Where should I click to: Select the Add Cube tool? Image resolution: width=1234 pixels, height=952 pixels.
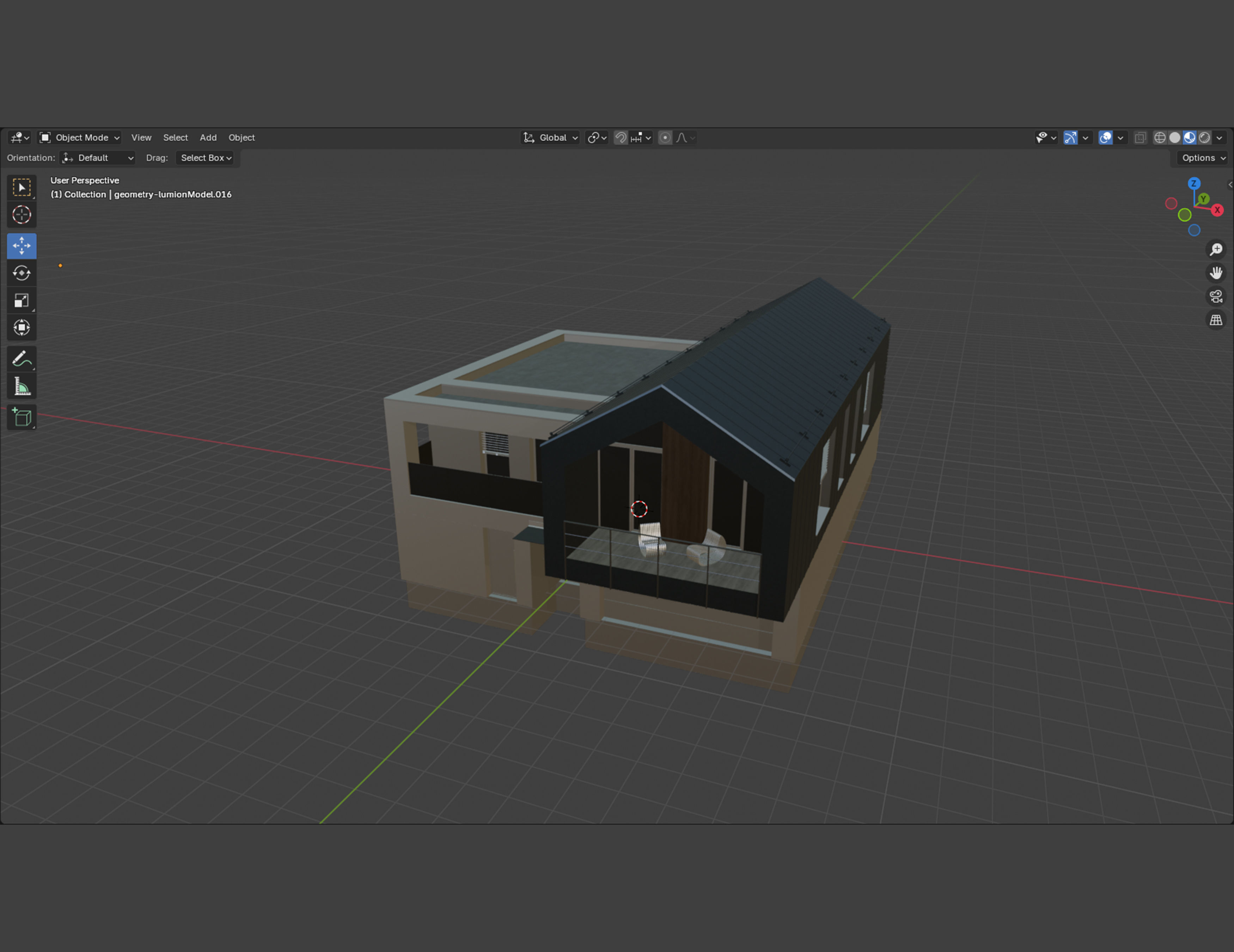(x=22, y=417)
